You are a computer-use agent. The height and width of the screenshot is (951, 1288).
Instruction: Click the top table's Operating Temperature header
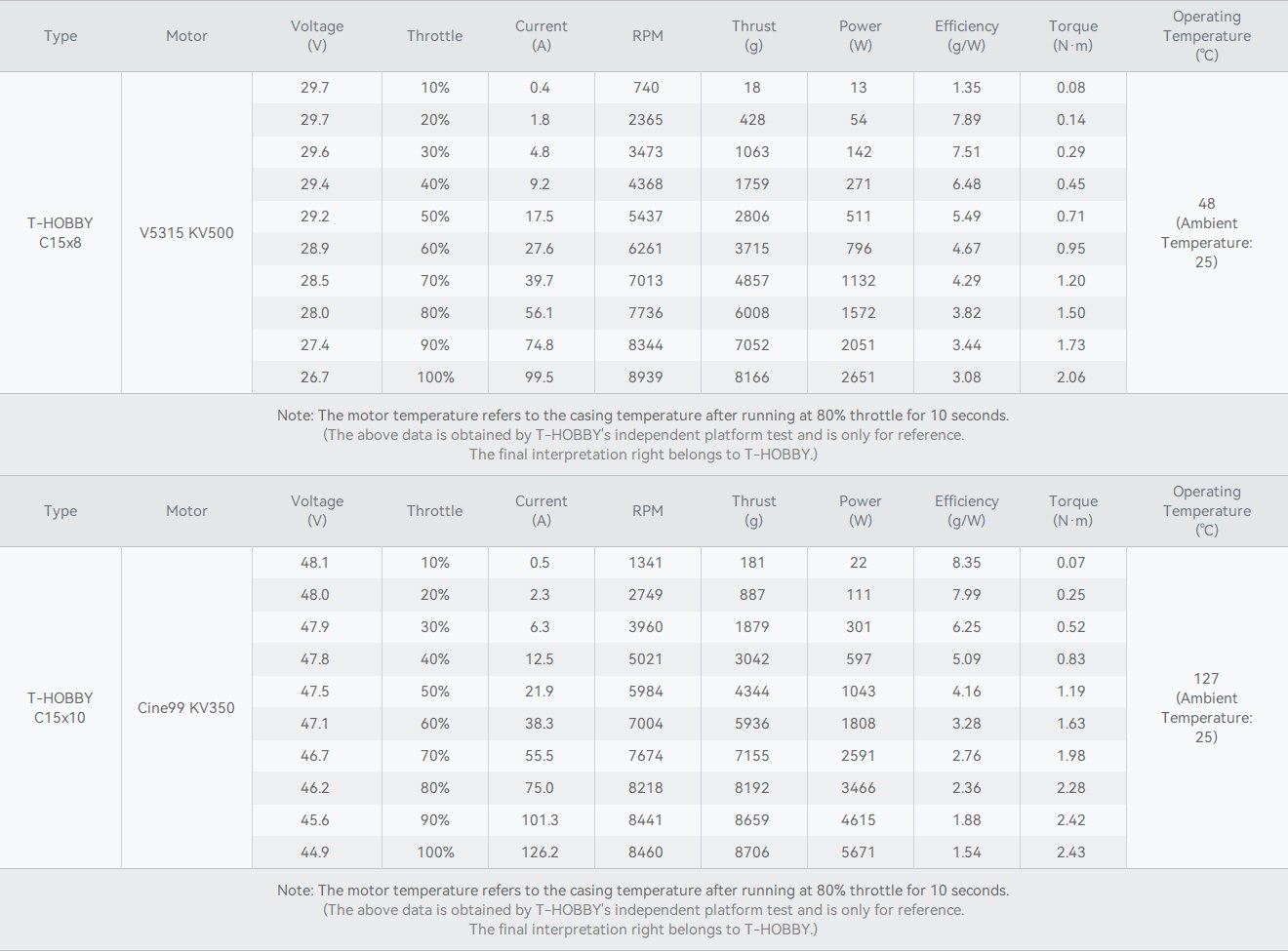pos(1207,36)
